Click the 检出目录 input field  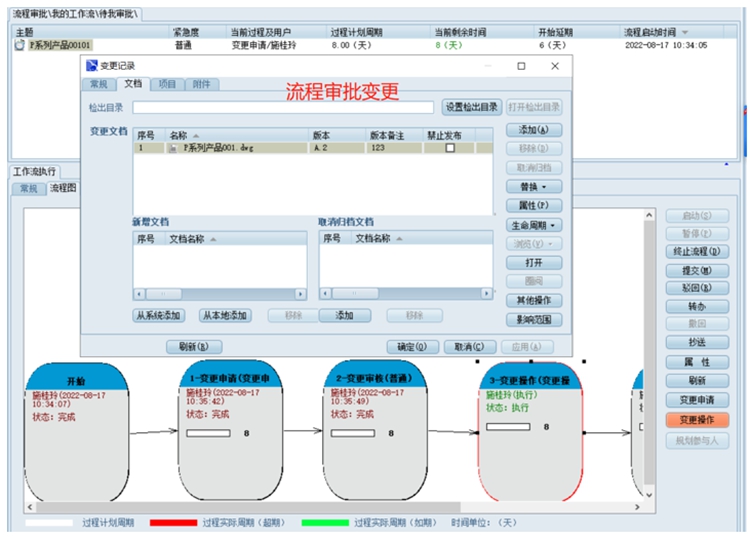pos(283,107)
